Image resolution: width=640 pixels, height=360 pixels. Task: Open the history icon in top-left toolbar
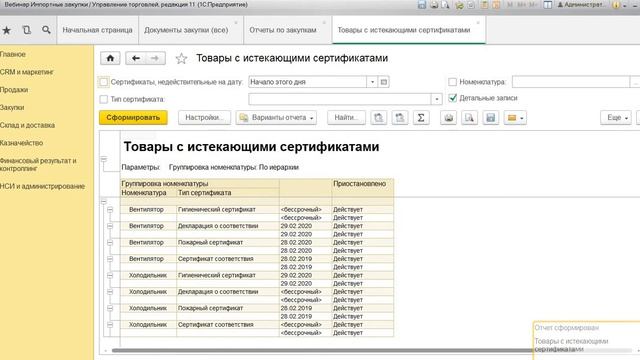coord(27,30)
